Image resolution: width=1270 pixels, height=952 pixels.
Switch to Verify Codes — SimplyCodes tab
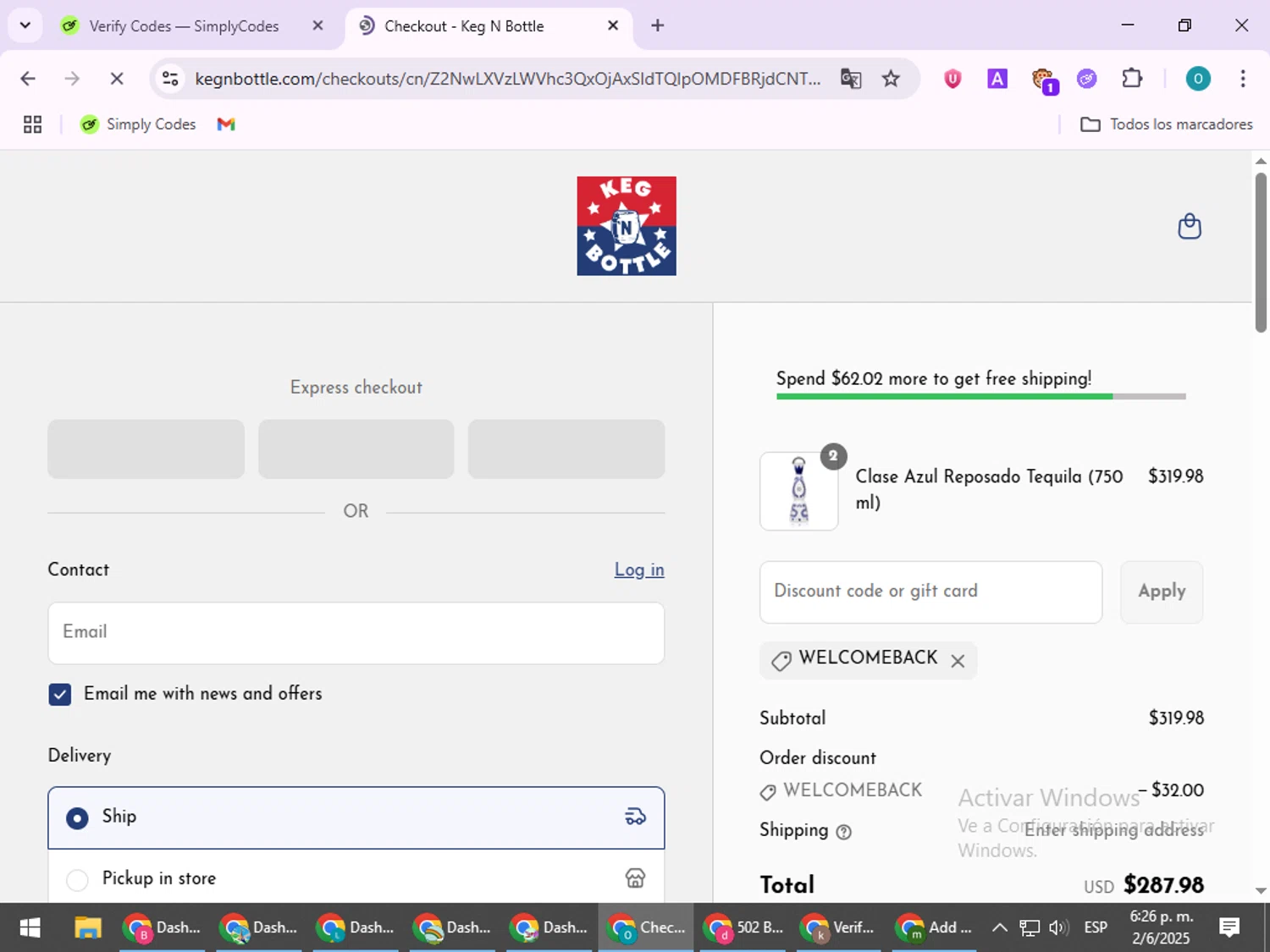point(183,26)
